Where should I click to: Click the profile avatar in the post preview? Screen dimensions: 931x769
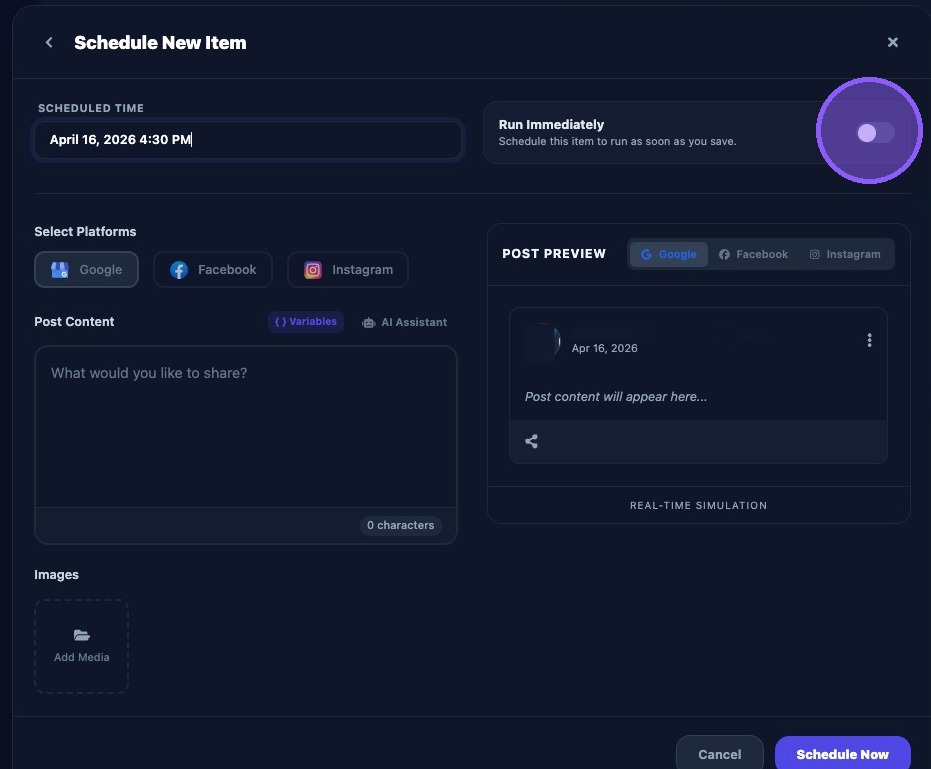[x=542, y=341]
